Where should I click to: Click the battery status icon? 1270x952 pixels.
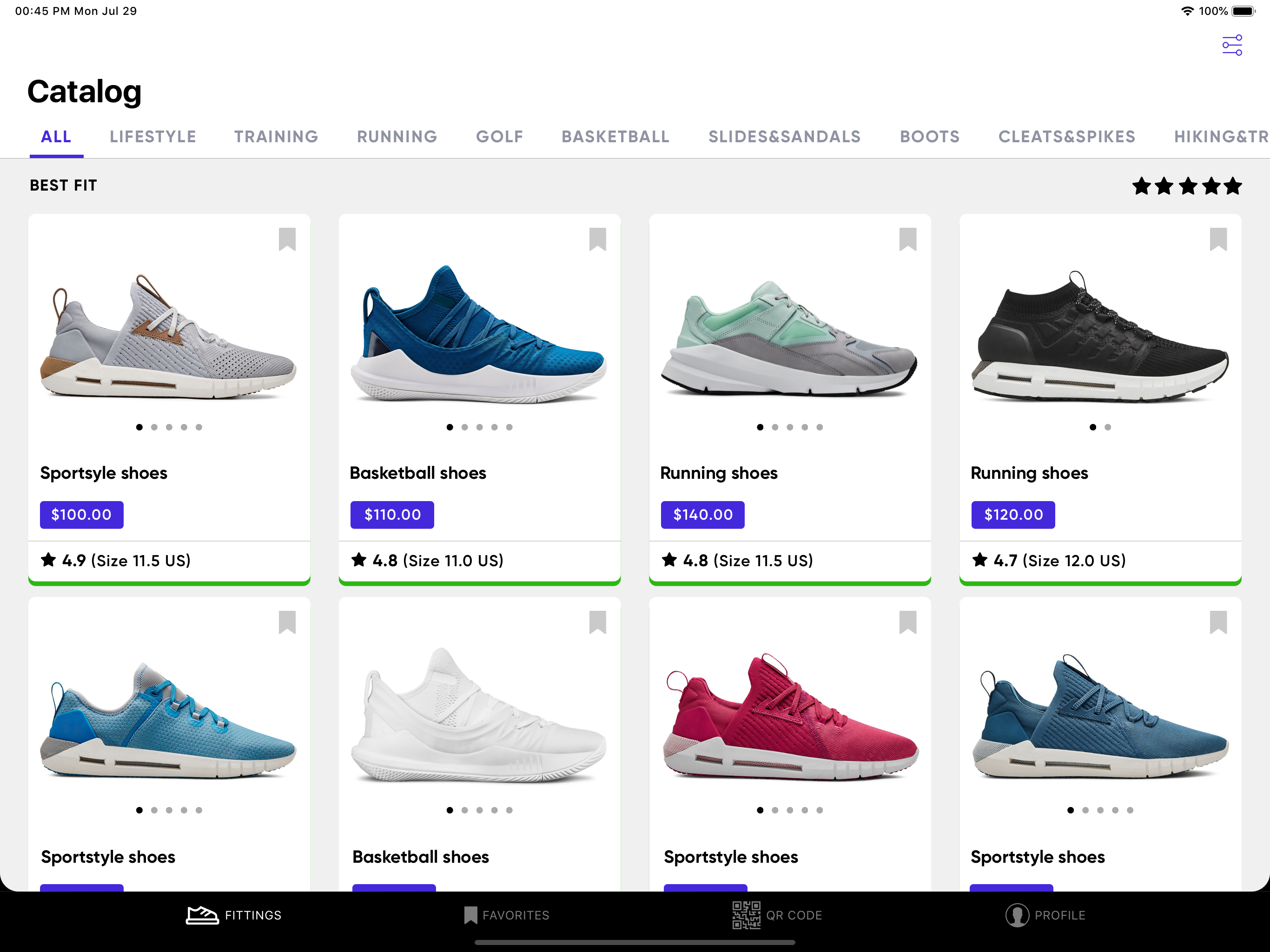click(x=1244, y=11)
